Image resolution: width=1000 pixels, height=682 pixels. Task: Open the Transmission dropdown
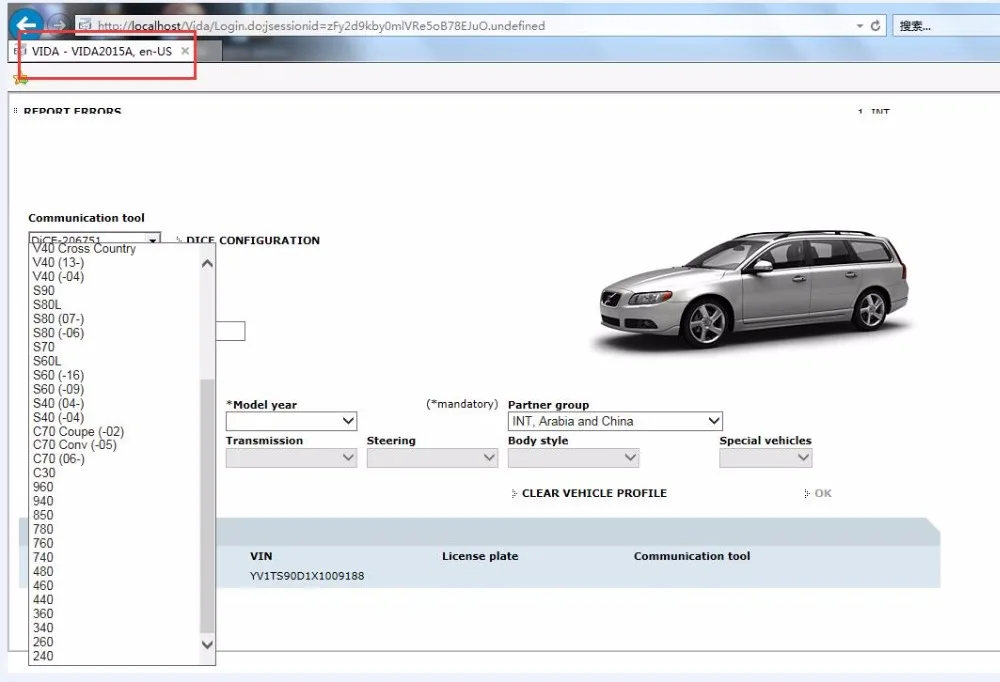tap(291, 457)
